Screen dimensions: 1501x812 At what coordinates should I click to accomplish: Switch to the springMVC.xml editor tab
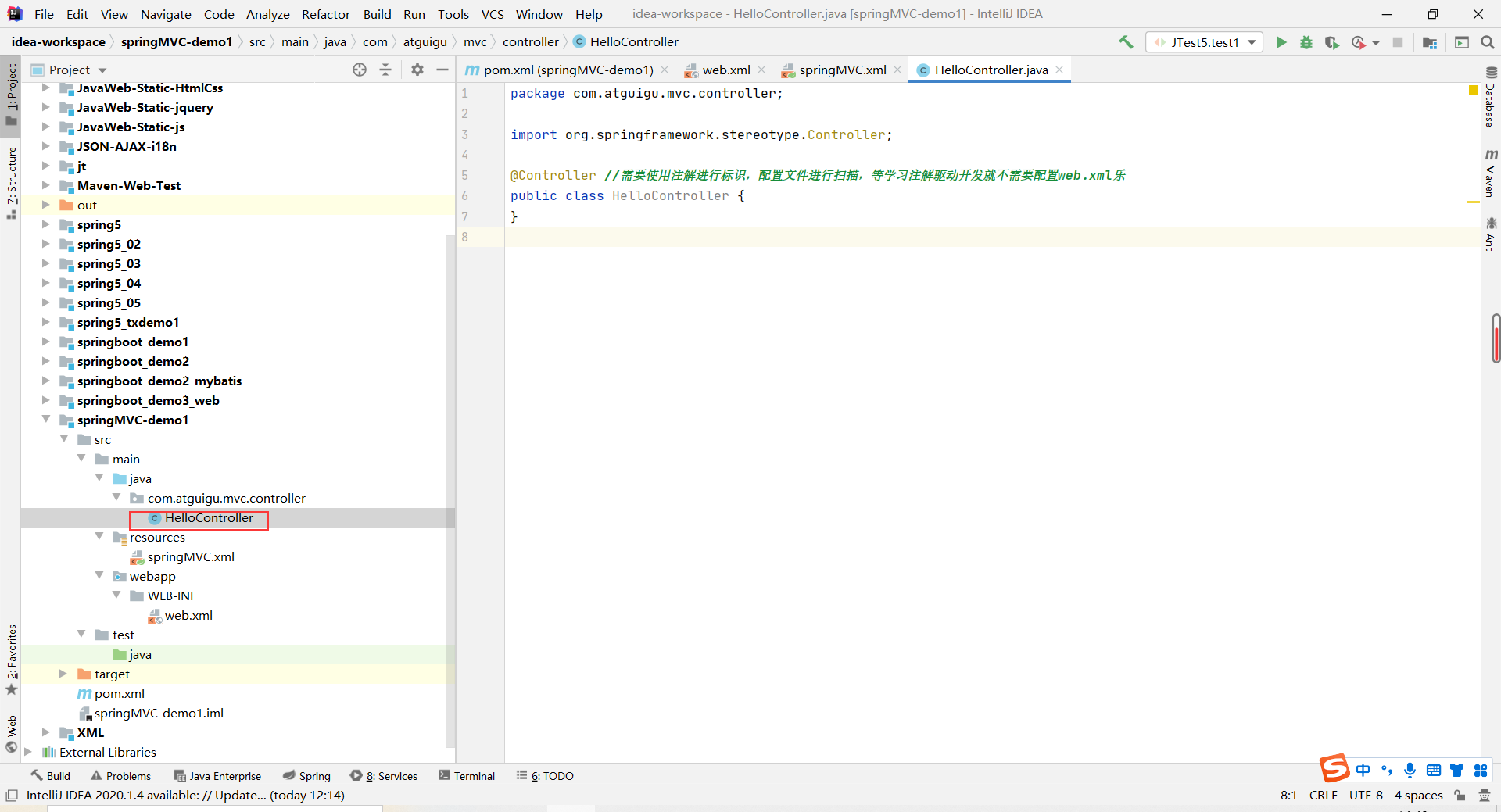(842, 70)
